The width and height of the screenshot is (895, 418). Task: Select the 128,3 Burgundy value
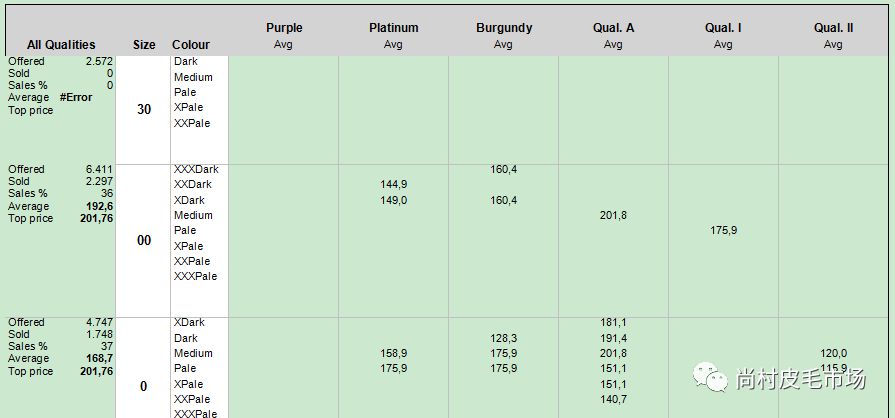[504, 338]
